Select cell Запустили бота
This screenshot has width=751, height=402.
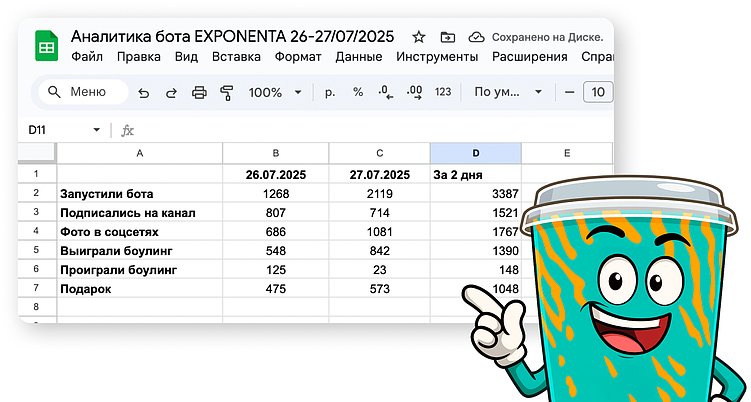(139, 194)
